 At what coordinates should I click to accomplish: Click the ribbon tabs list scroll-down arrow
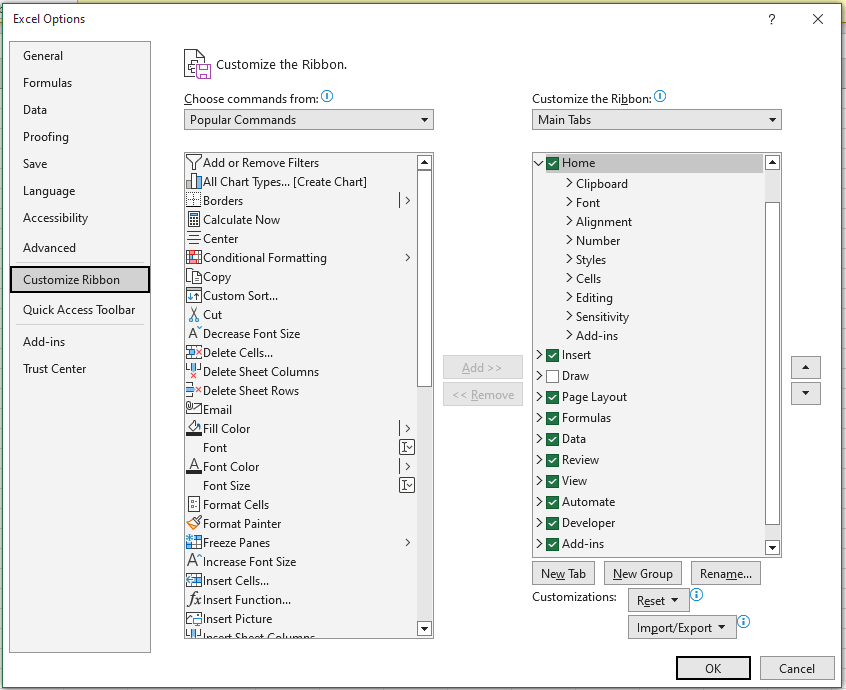tap(773, 547)
